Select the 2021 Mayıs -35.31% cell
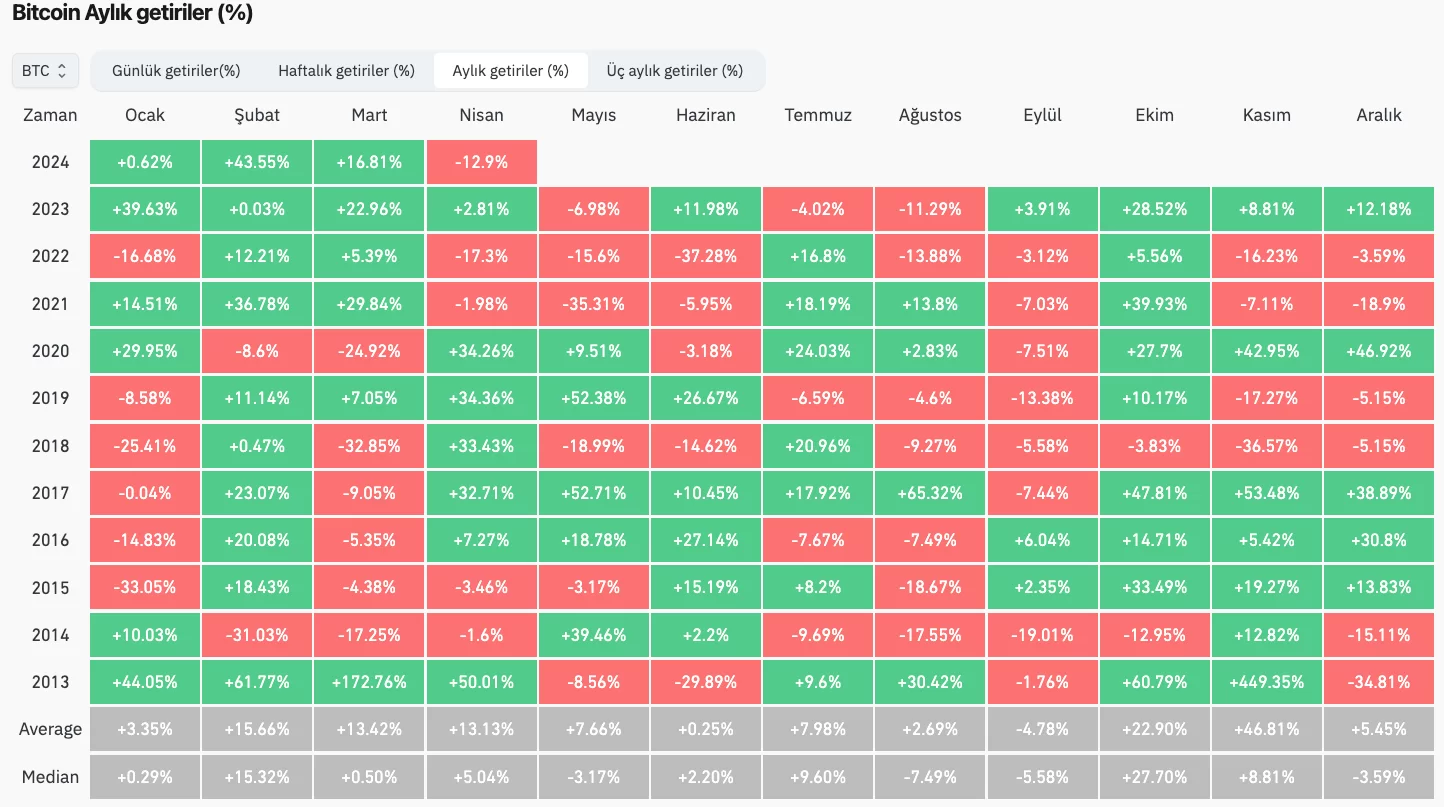This screenshot has height=807, width=1444. [593, 303]
